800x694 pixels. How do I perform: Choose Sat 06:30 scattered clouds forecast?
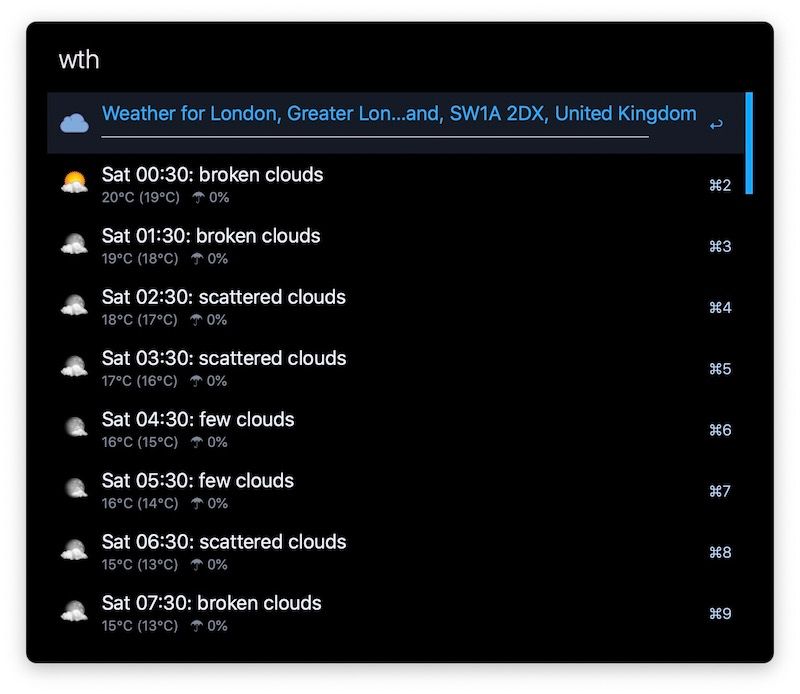tap(223, 542)
